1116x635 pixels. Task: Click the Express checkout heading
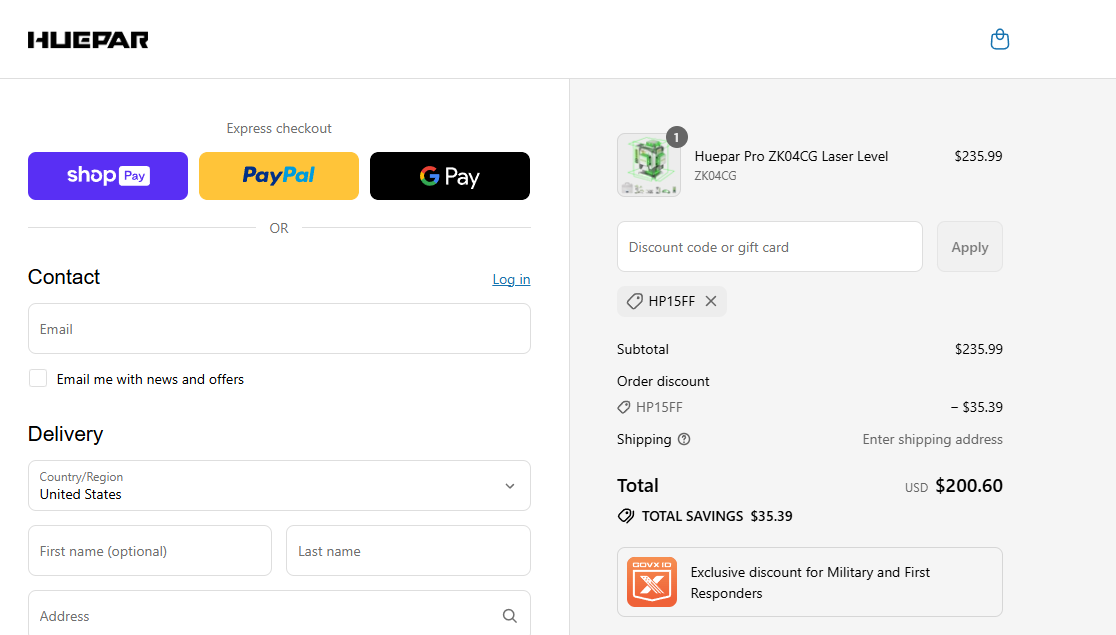coord(279,128)
